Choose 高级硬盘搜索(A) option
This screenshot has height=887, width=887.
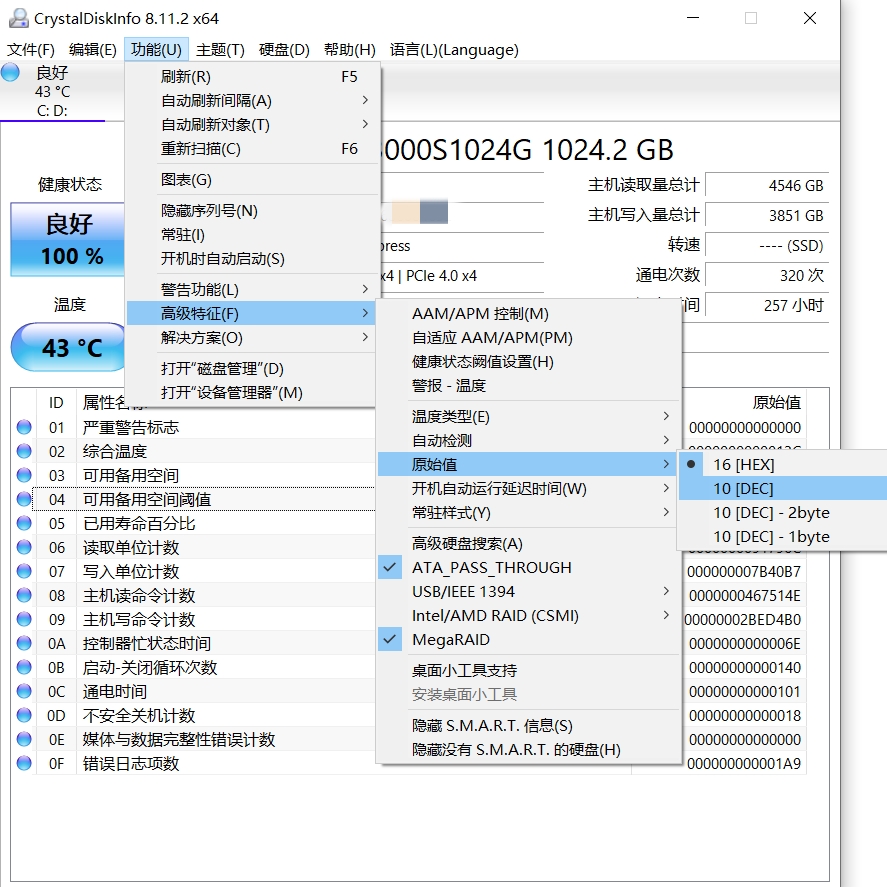(528, 544)
